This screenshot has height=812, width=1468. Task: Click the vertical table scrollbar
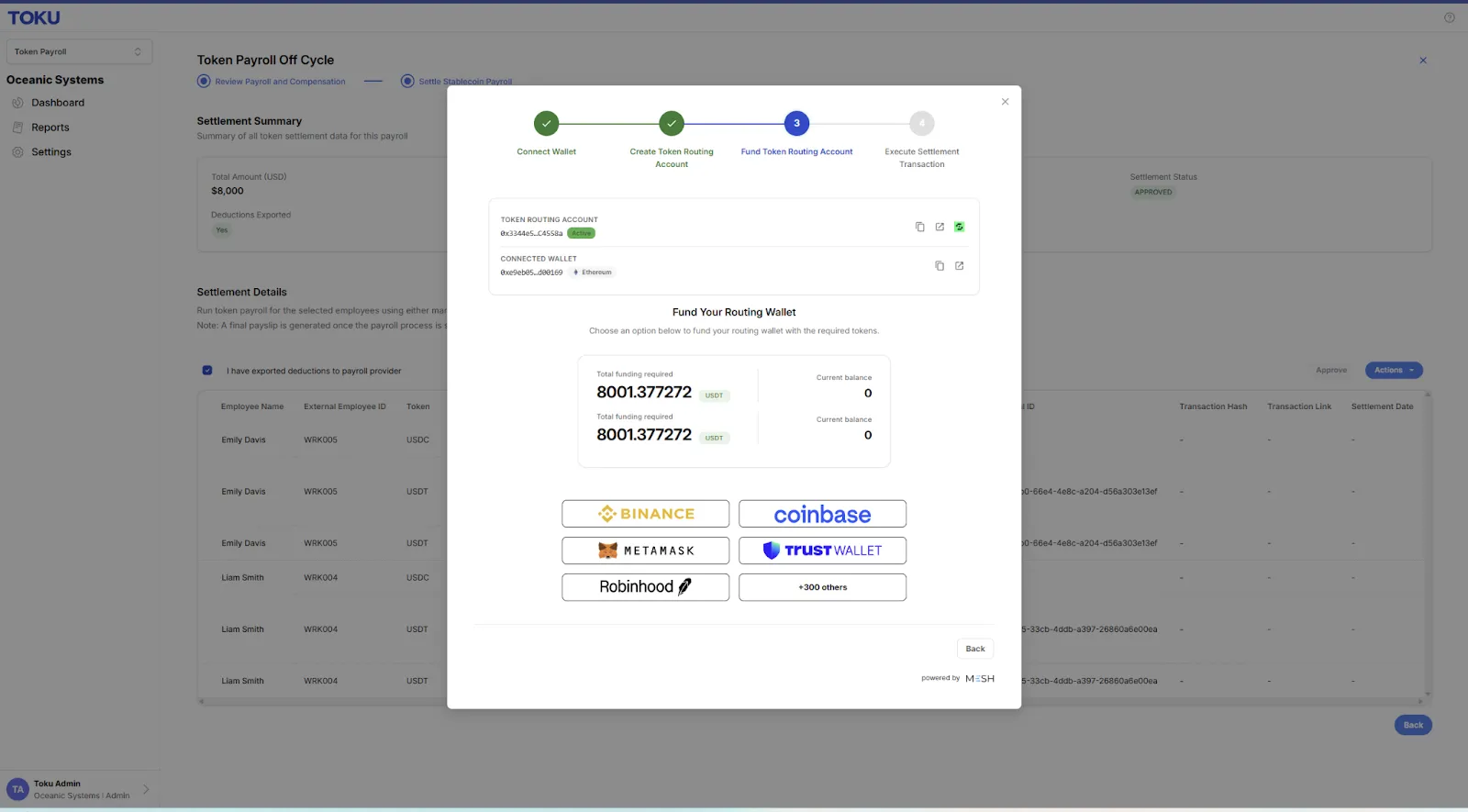1427,545
